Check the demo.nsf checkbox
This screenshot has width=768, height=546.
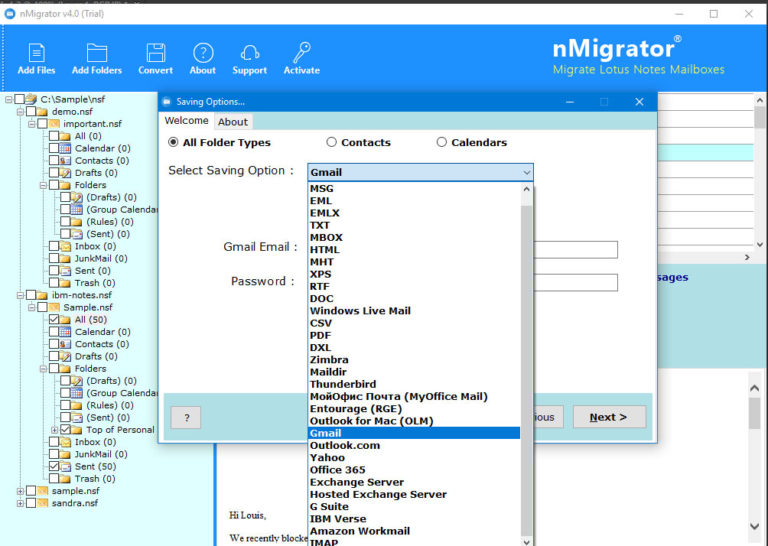point(31,112)
